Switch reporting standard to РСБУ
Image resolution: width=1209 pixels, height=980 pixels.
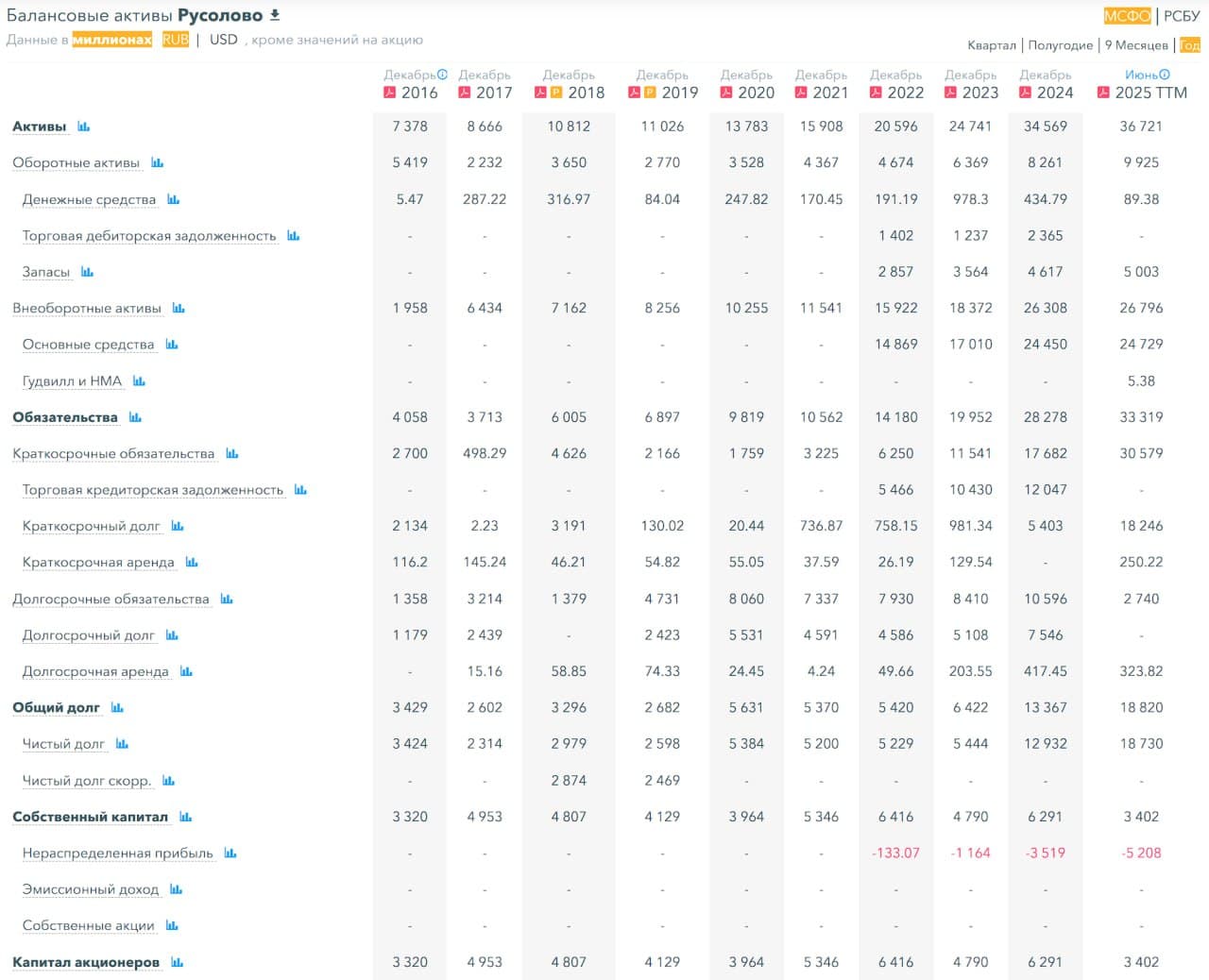pos(1182,16)
